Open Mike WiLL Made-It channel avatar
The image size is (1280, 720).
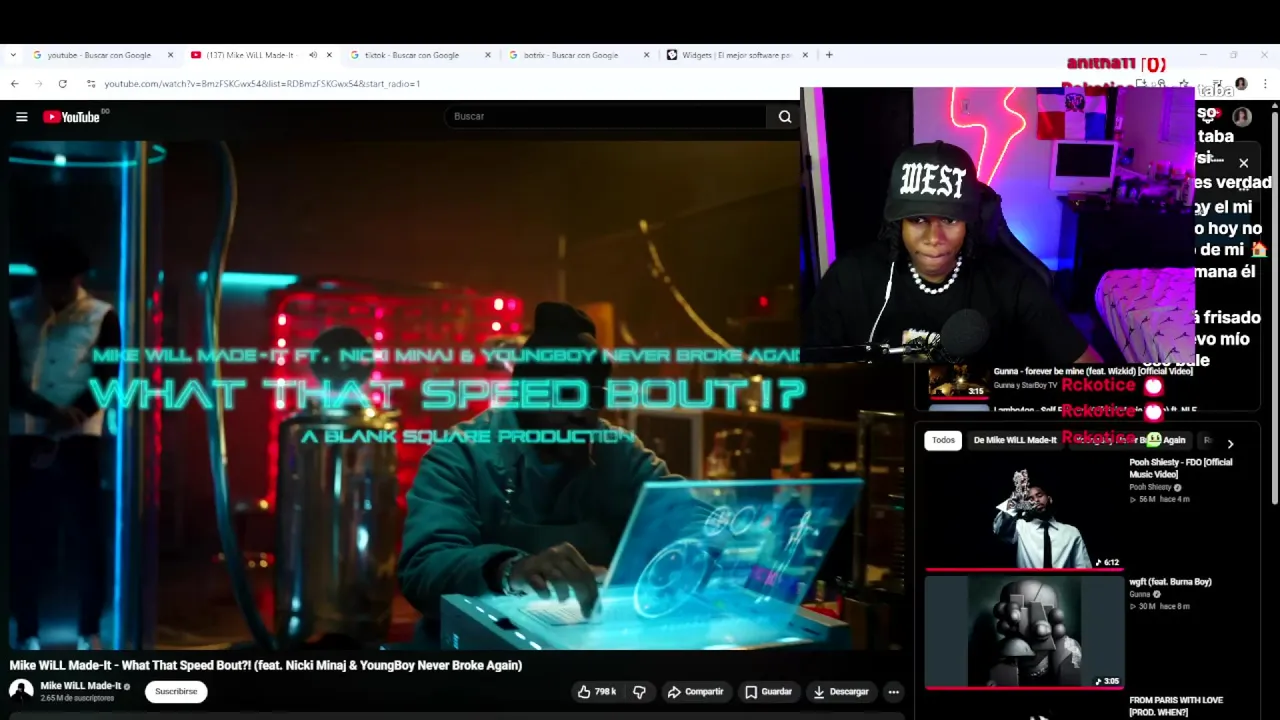[x=21, y=691]
